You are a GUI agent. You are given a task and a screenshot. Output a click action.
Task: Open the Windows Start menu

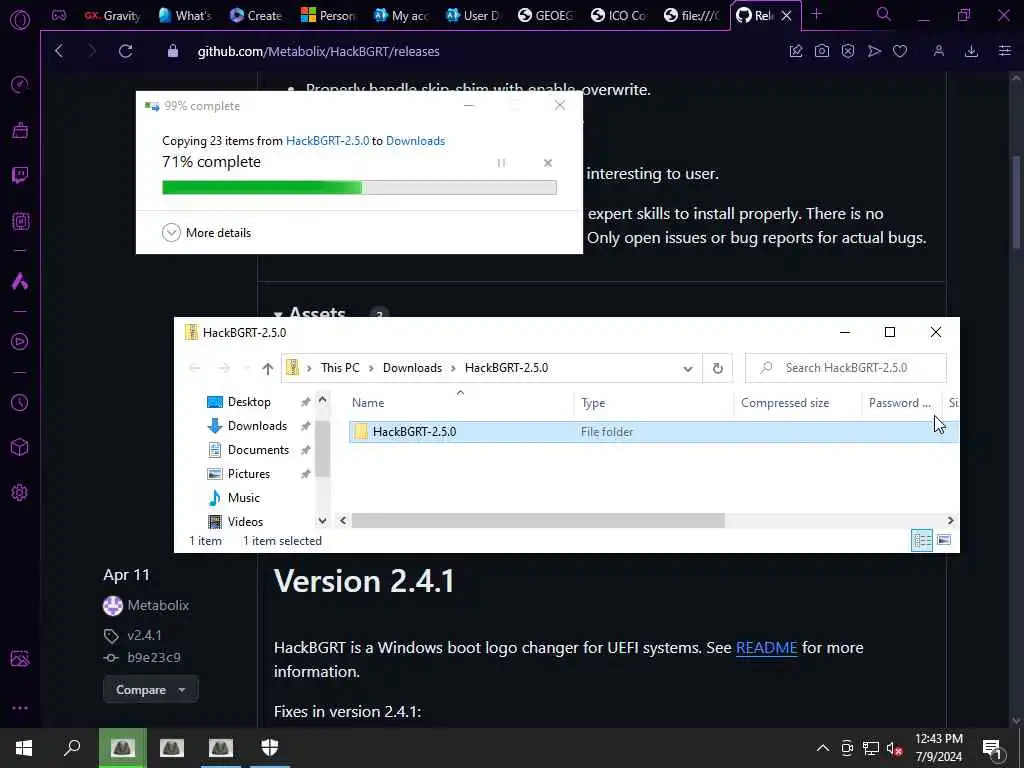24,748
